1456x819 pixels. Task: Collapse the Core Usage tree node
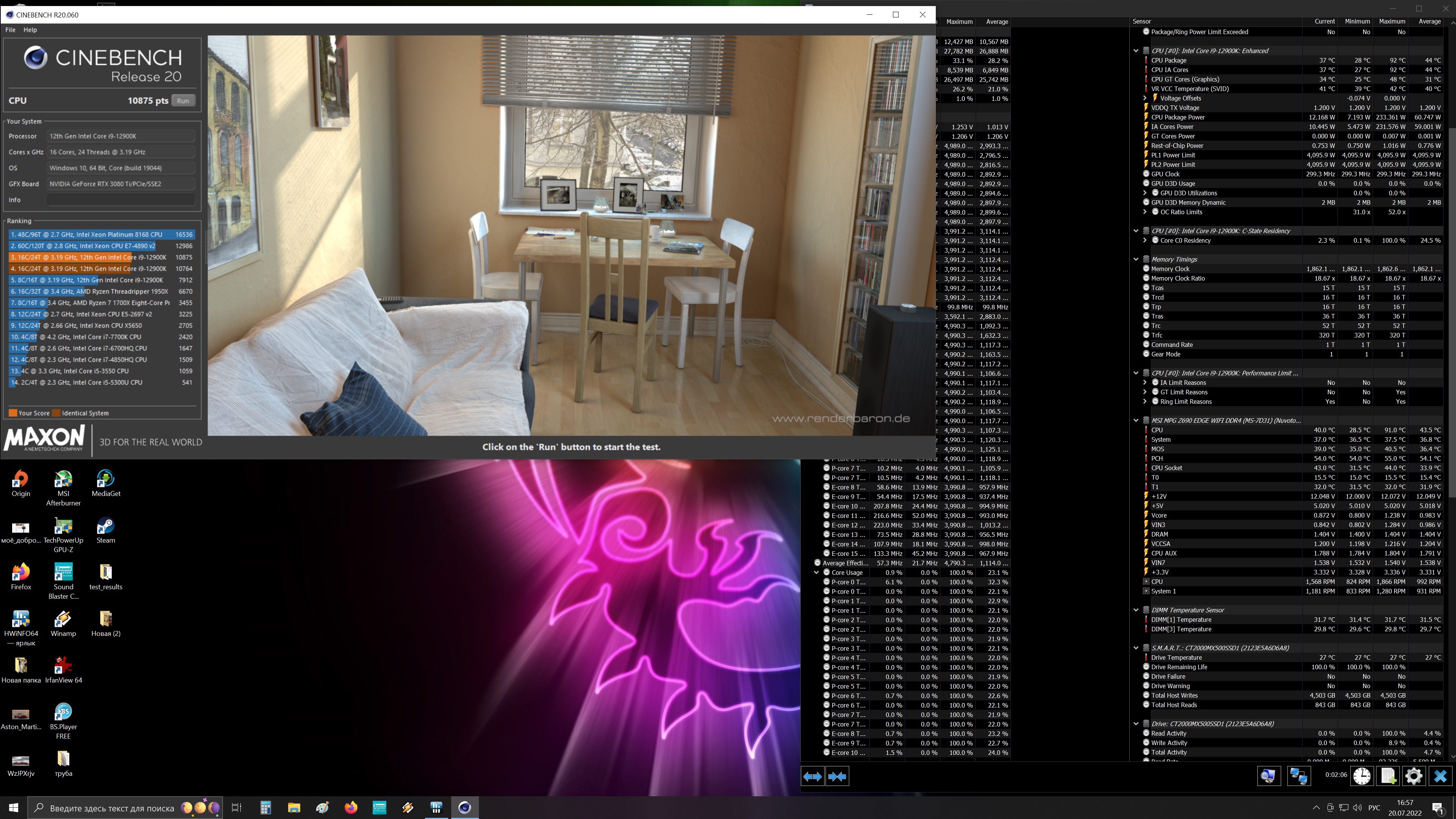click(x=816, y=573)
